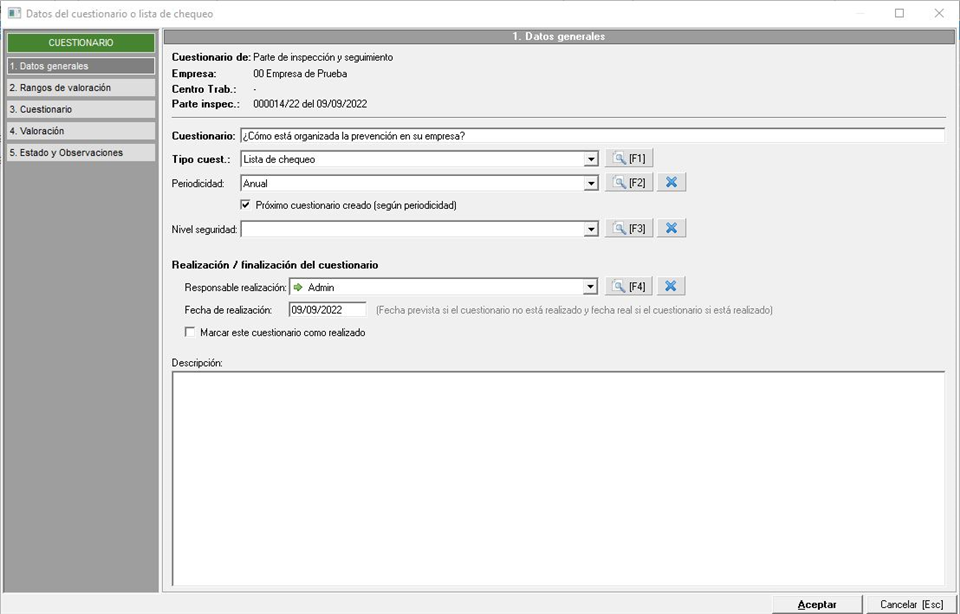Screen dimensions: 960x614
Task: Go to 2. Rangos de valoración
Action: click(x=81, y=88)
